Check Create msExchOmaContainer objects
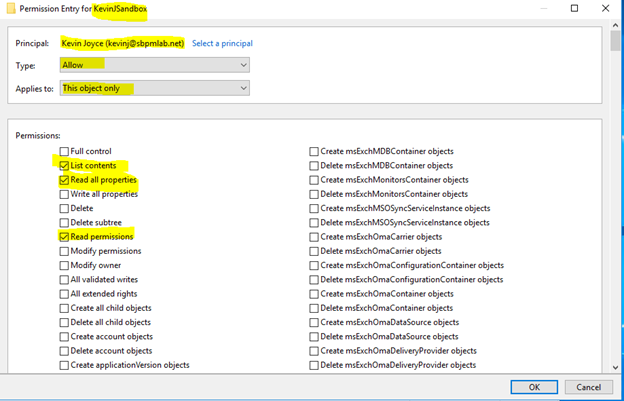The height and width of the screenshot is (401, 624). coord(314,294)
